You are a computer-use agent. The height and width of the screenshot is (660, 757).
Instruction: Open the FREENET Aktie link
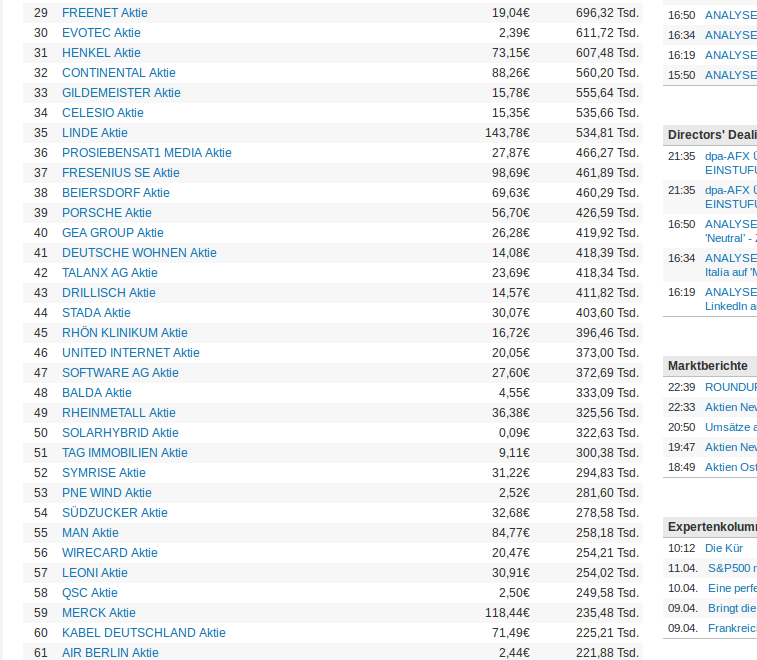coord(105,13)
